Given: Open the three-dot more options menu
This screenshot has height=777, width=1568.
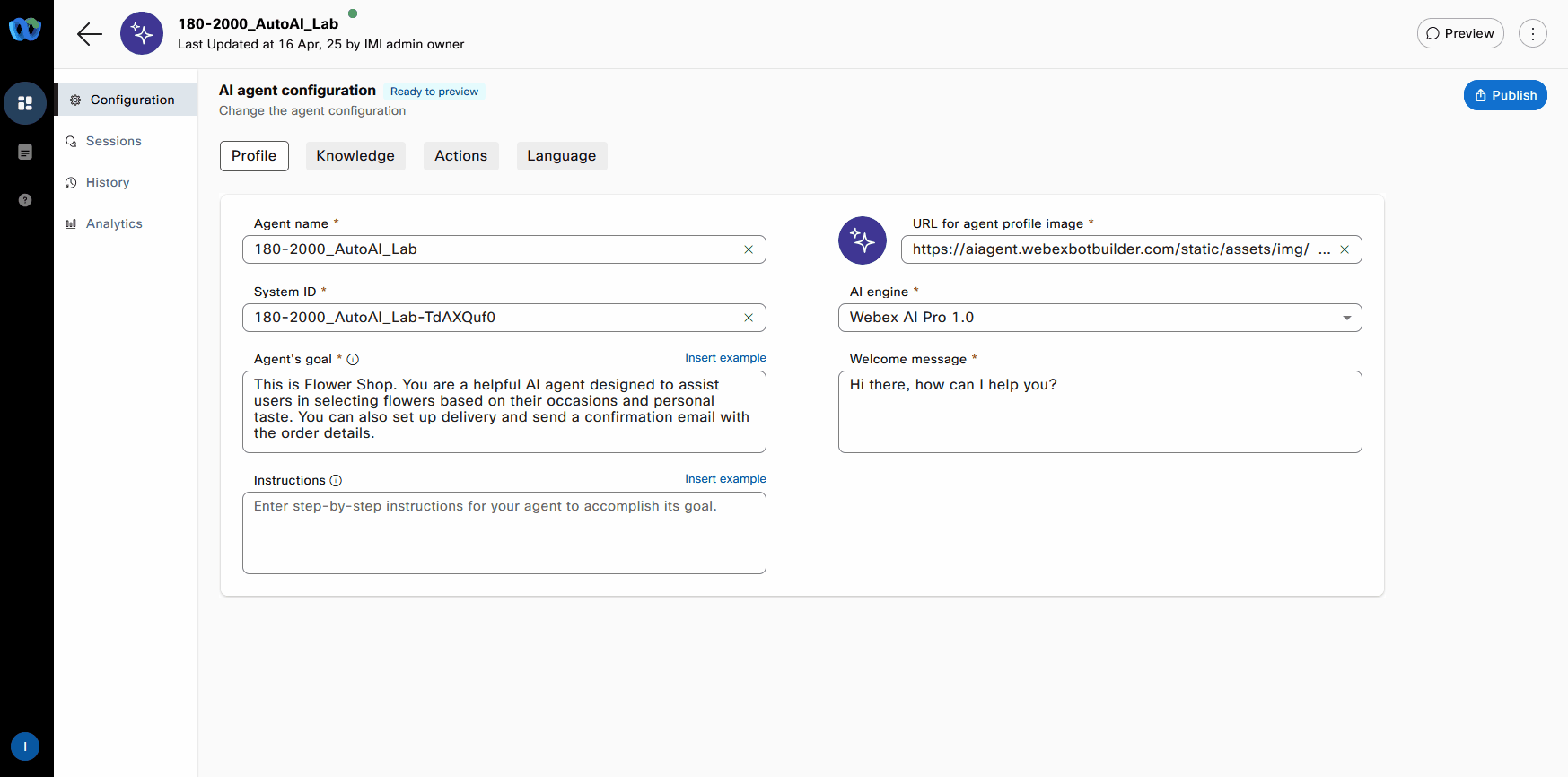Looking at the screenshot, I should click(x=1532, y=34).
